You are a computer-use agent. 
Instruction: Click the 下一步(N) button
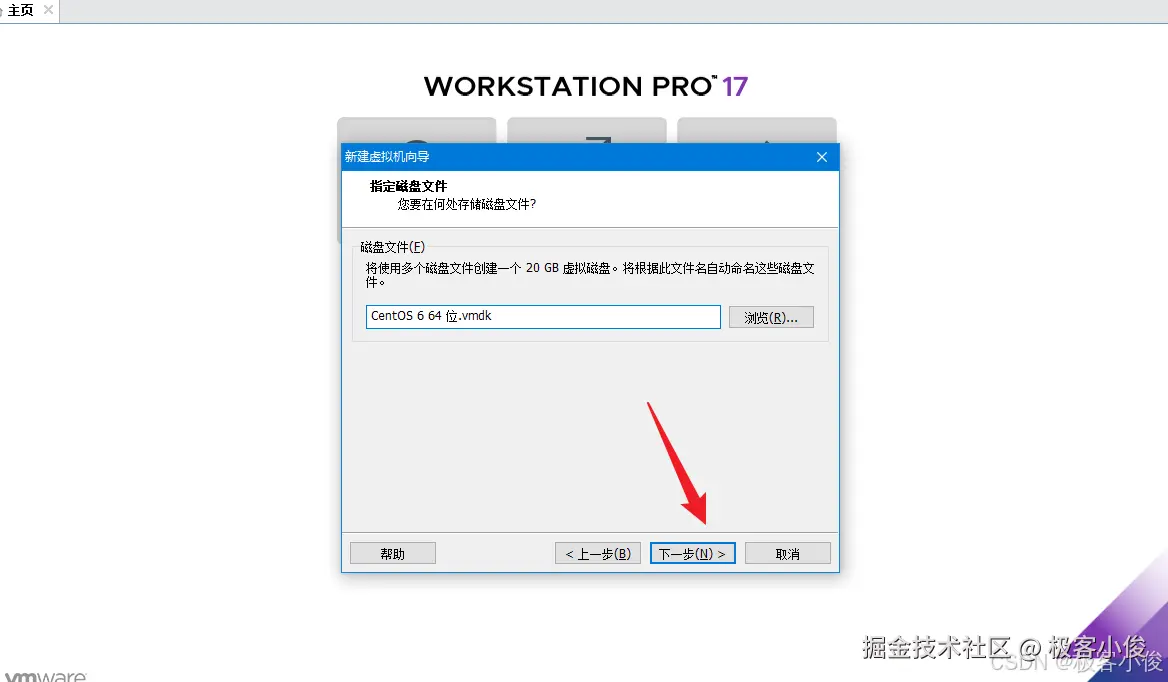point(692,553)
